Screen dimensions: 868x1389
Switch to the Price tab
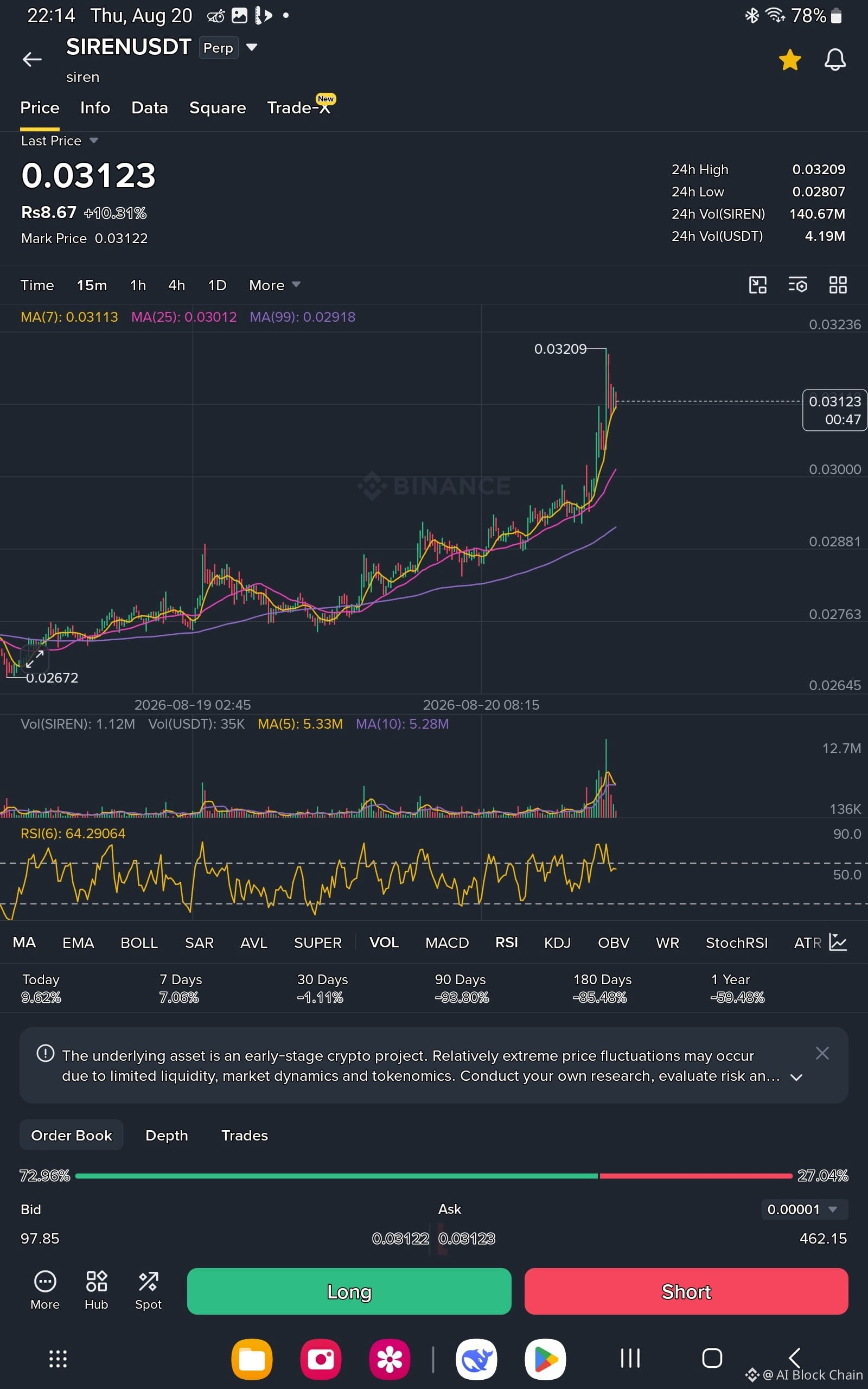click(40, 108)
